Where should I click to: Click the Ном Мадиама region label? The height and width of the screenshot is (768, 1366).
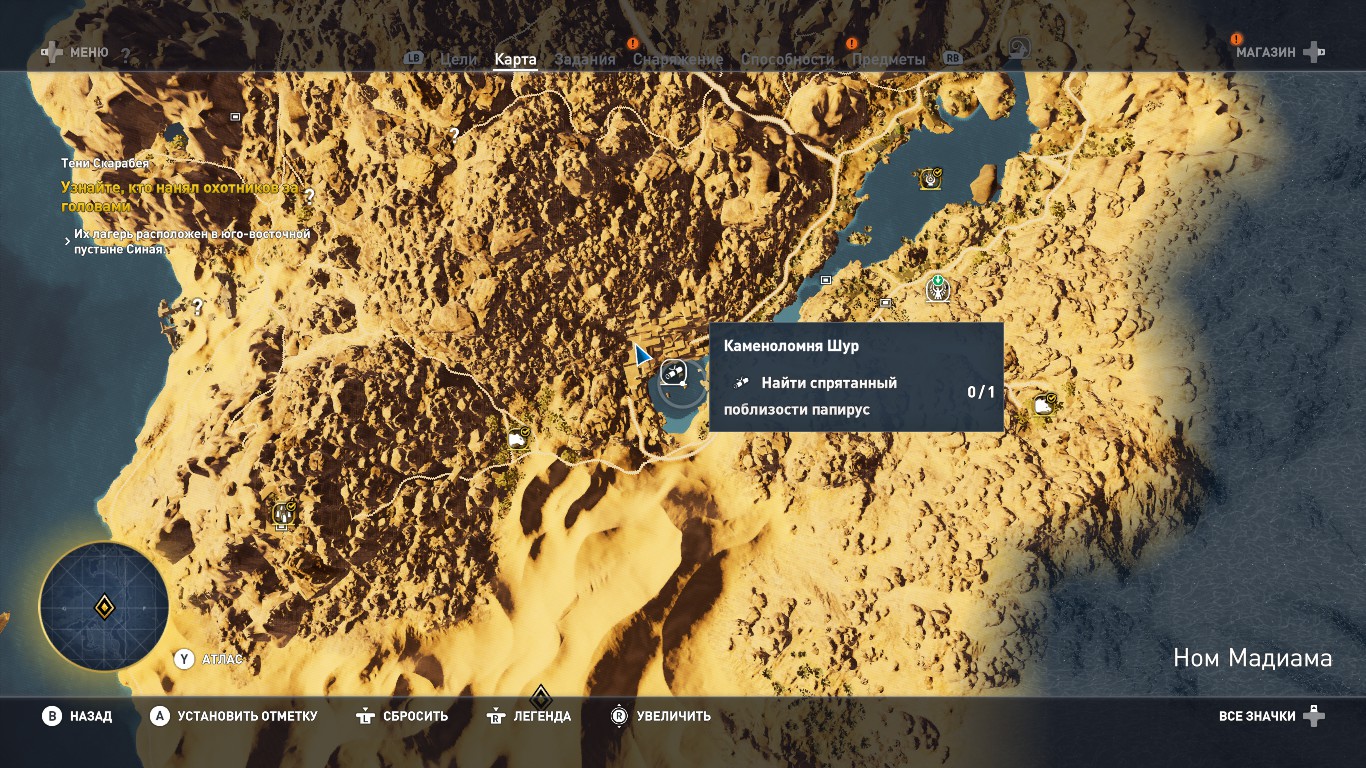coord(1253,658)
